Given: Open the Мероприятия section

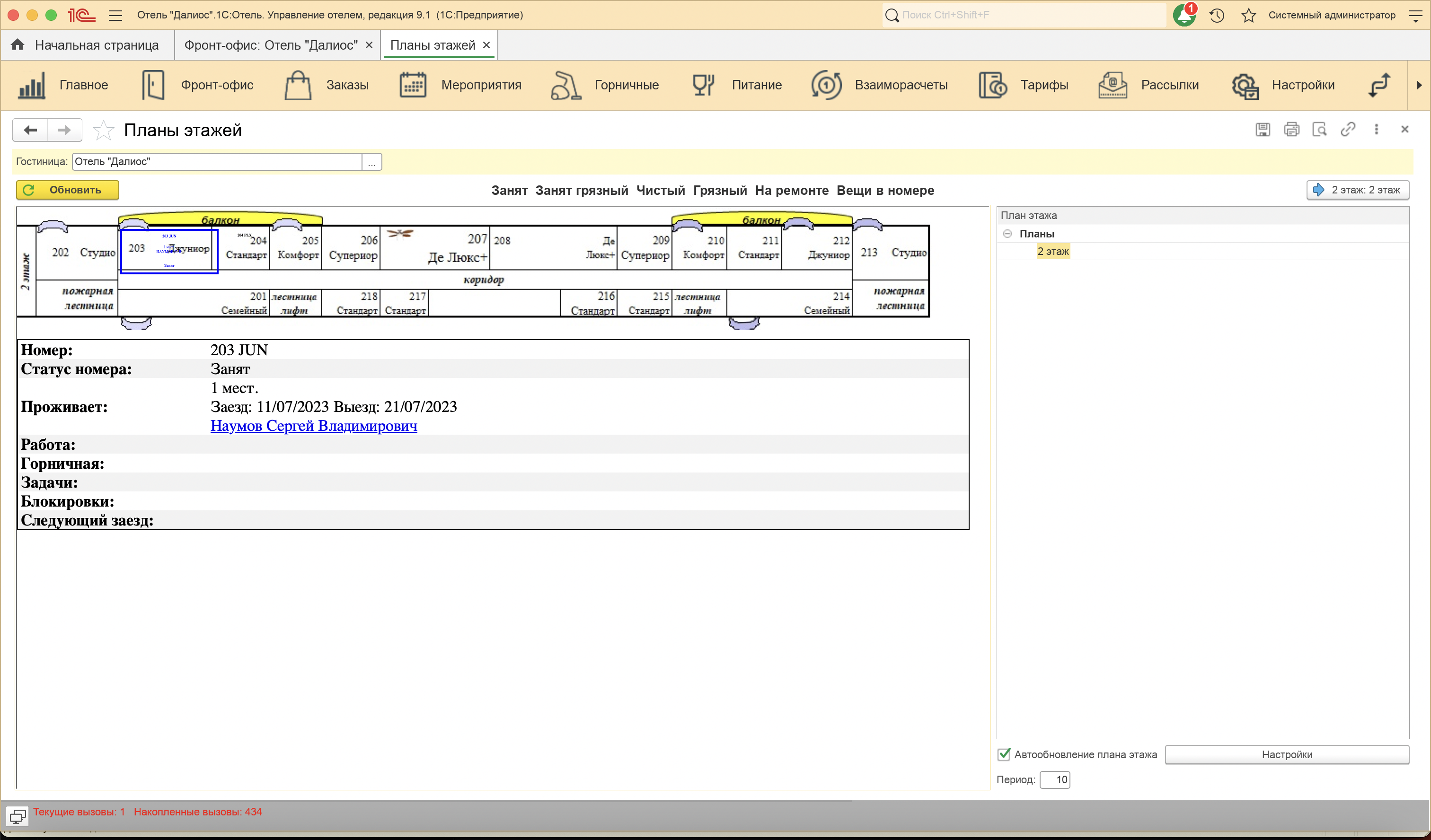Looking at the screenshot, I should tap(460, 85).
